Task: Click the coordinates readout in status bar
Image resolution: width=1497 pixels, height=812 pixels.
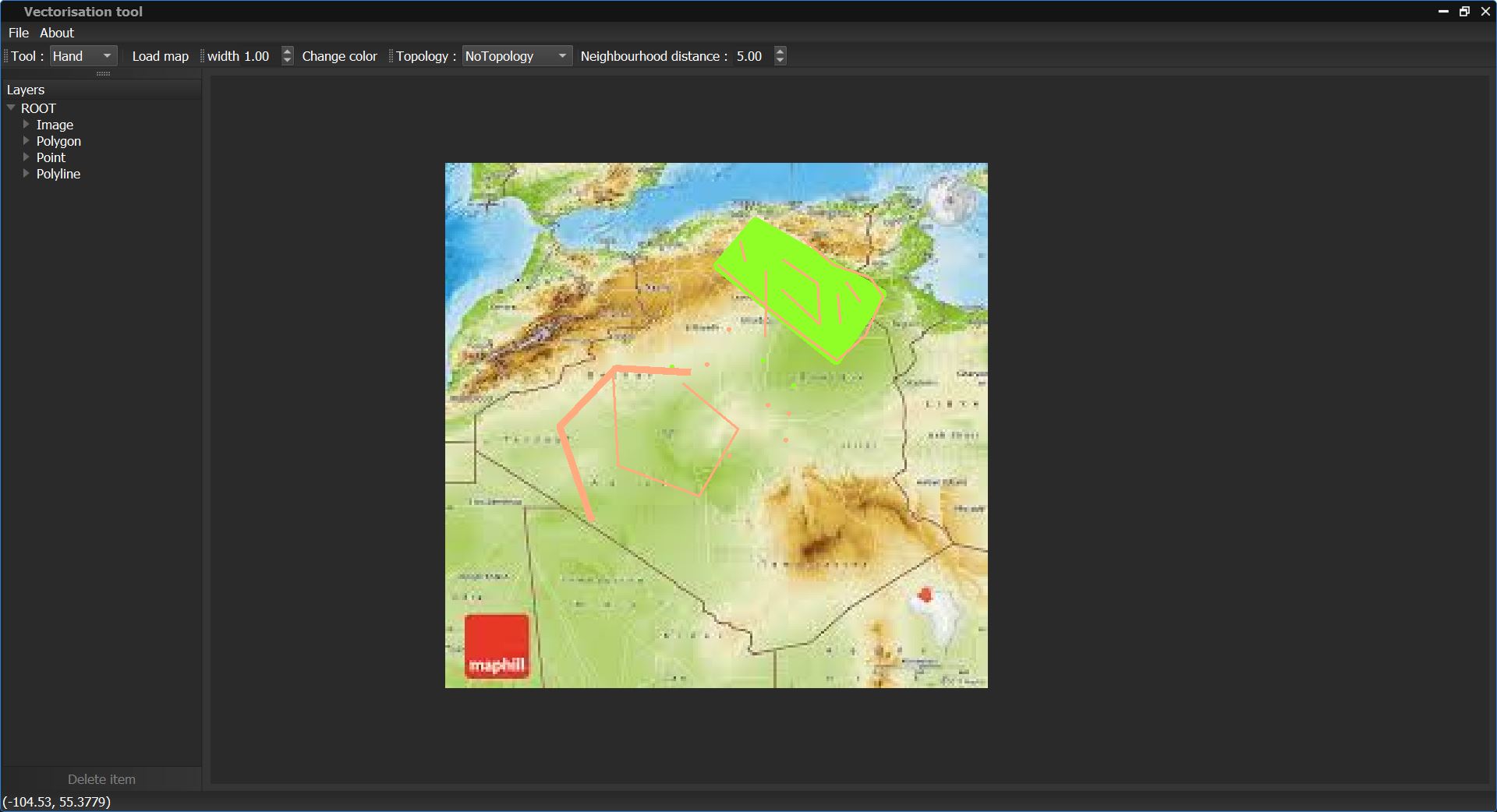Action: tap(57, 801)
